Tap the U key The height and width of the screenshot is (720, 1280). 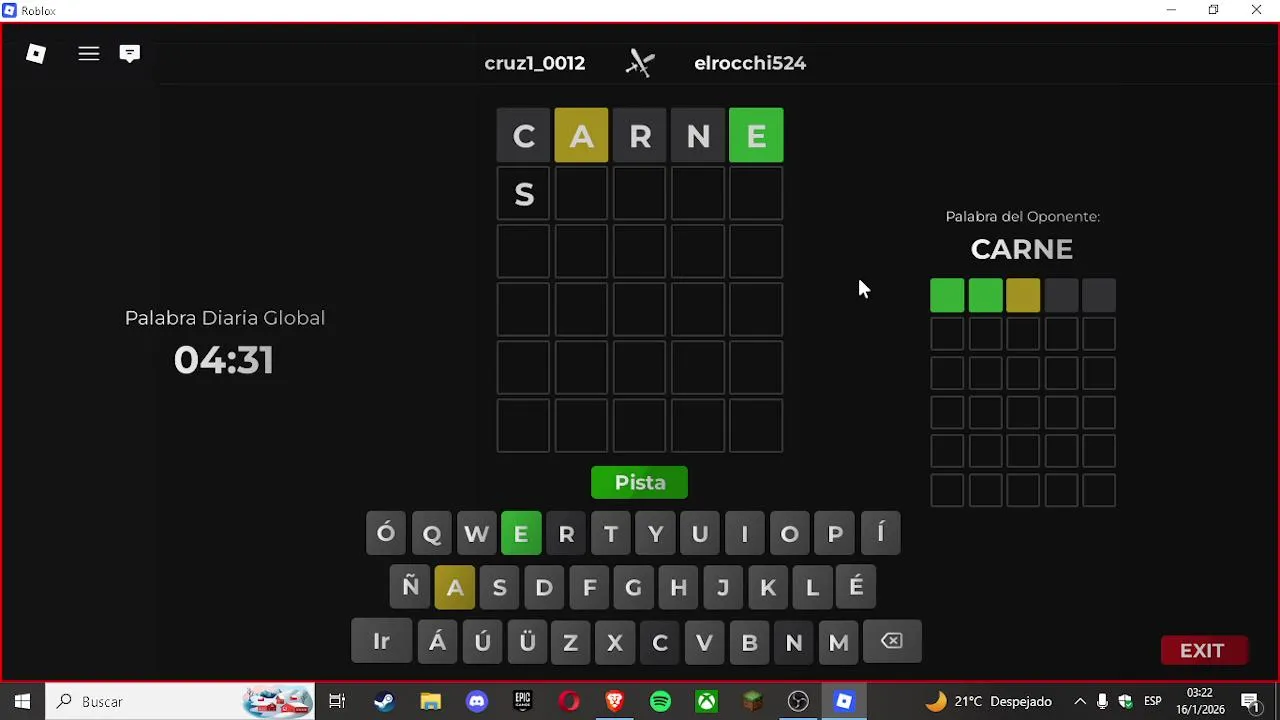point(700,534)
